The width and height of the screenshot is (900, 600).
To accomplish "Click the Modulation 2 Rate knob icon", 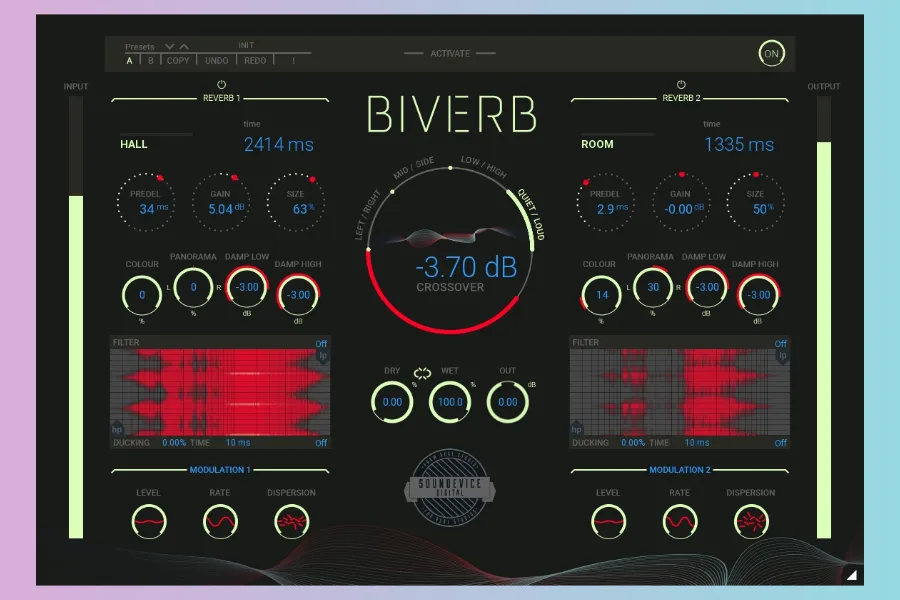I will point(680,521).
